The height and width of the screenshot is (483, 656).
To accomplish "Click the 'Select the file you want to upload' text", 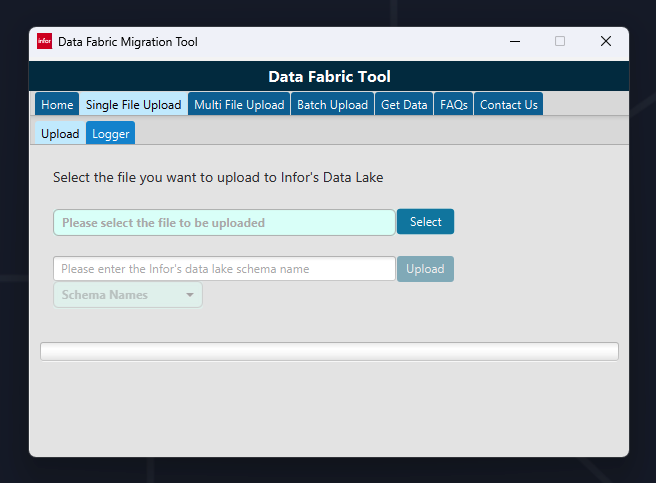I will coord(218,177).
